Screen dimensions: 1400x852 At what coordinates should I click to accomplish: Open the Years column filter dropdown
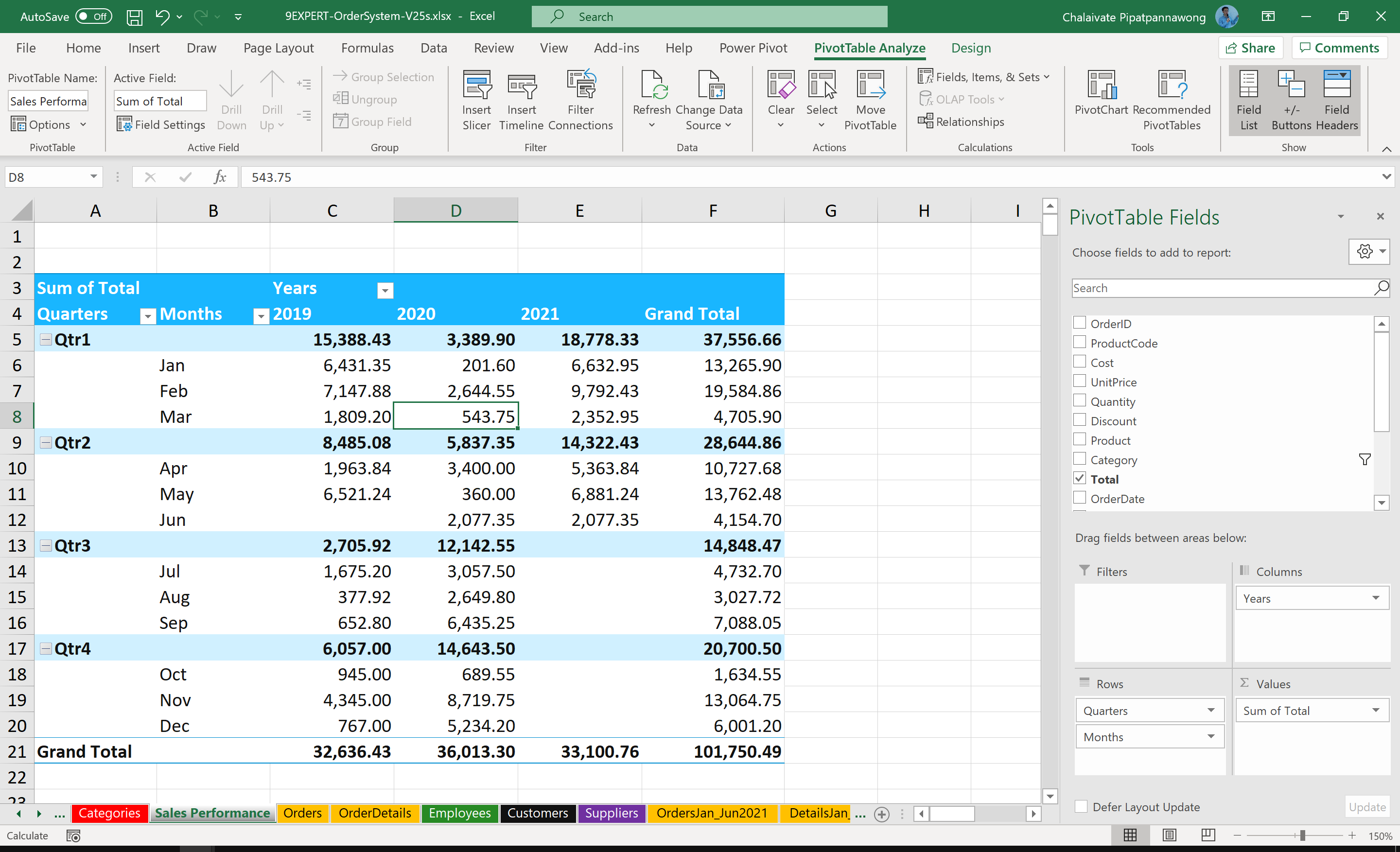click(385, 290)
